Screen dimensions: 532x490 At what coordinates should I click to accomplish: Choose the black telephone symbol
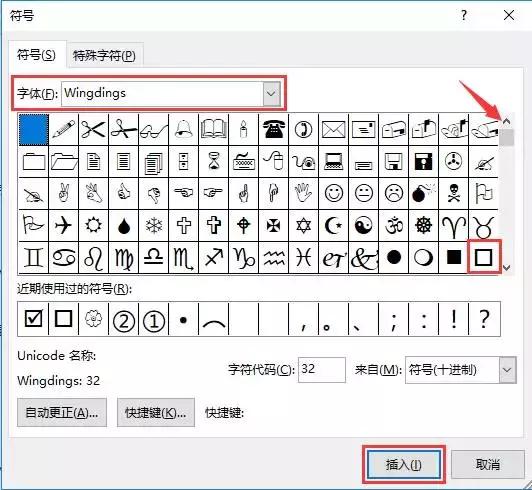[273, 130]
